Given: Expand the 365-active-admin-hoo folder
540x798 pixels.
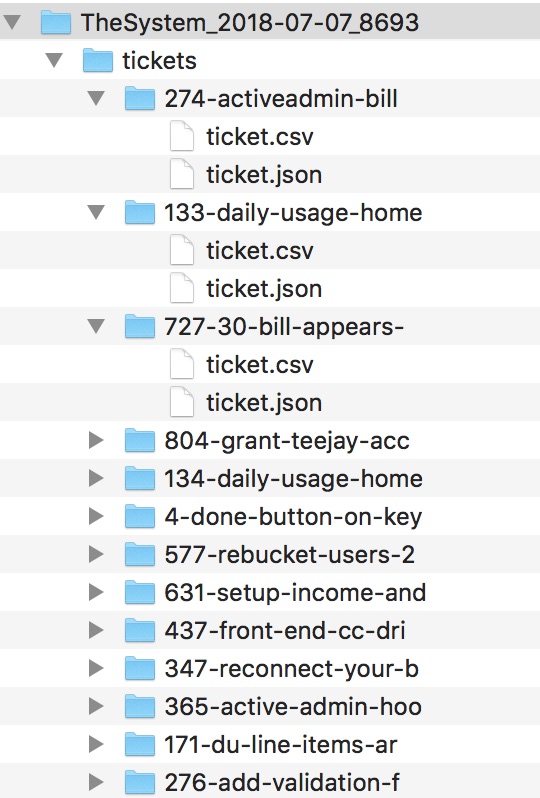Looking at the screenshot, I should (96, 706).
